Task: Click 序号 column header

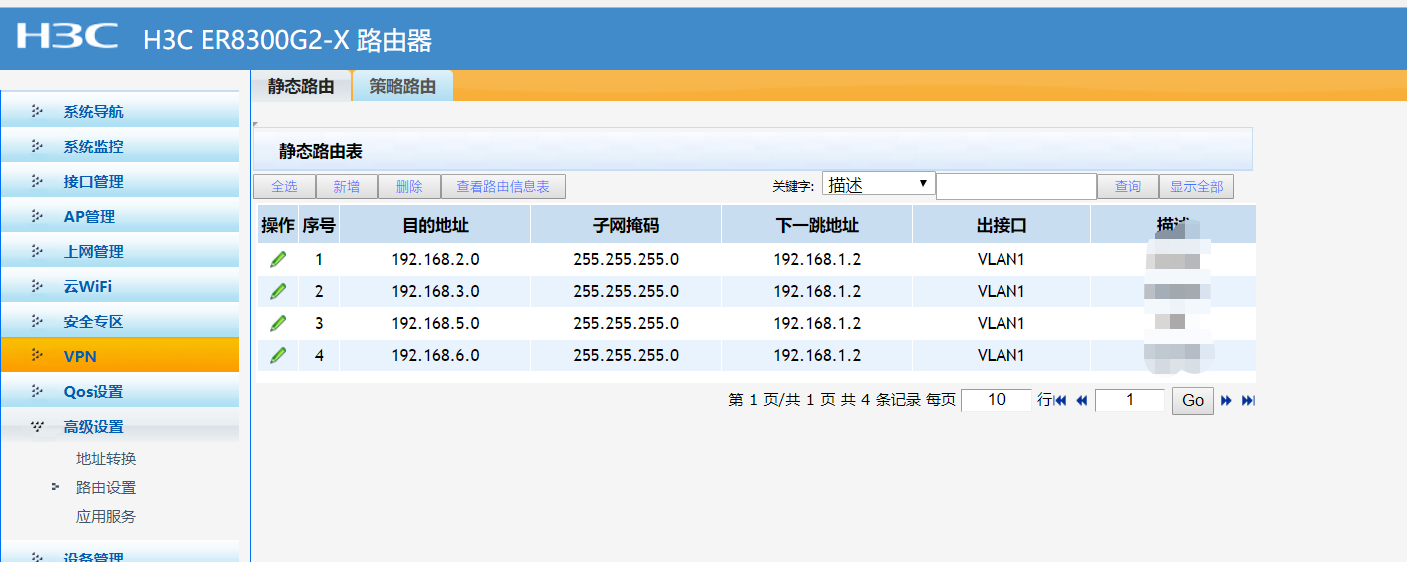Action: (x=319, y=226)
